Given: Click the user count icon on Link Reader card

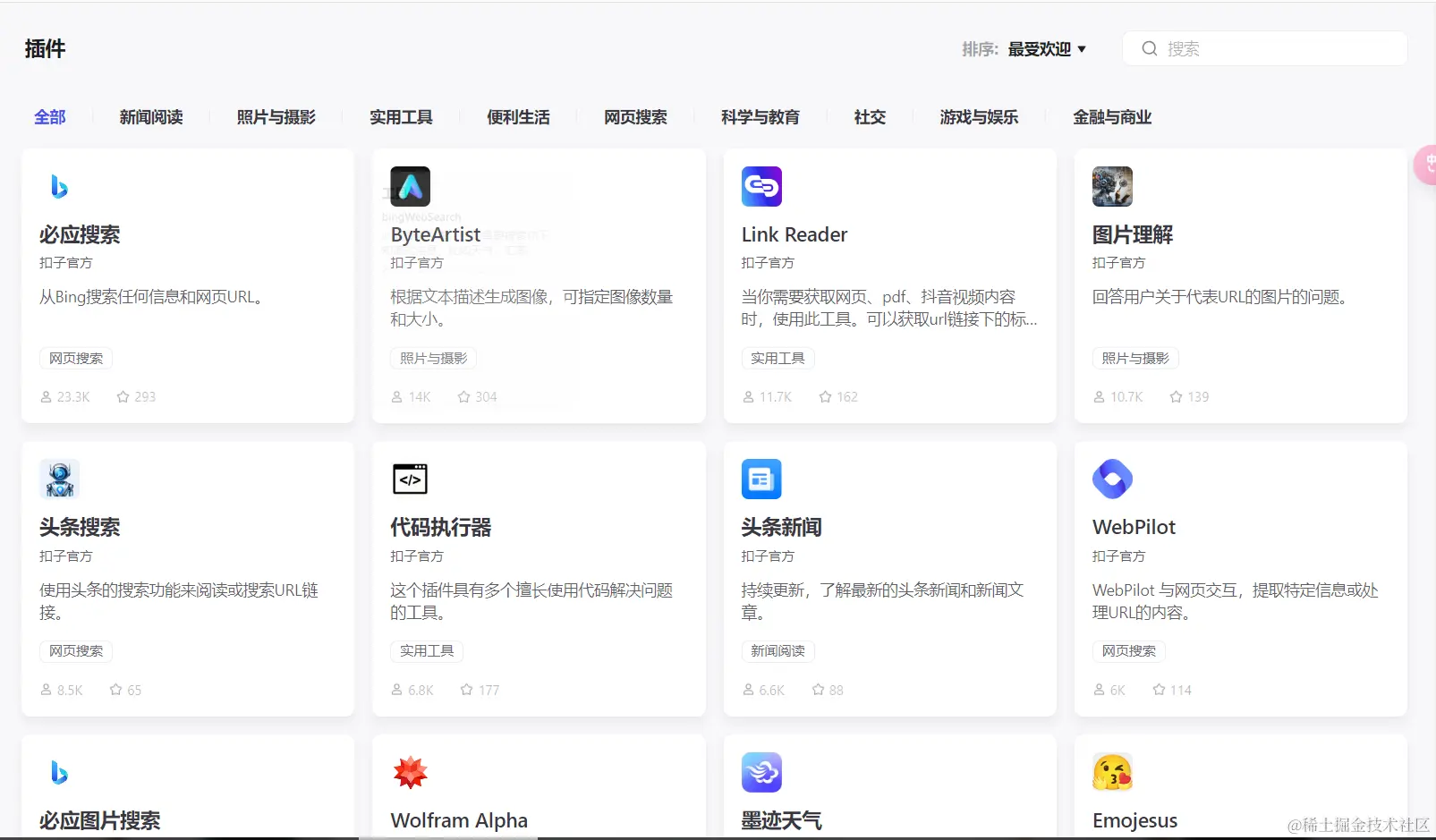Looking at the screenshot, I should point(748,396).
